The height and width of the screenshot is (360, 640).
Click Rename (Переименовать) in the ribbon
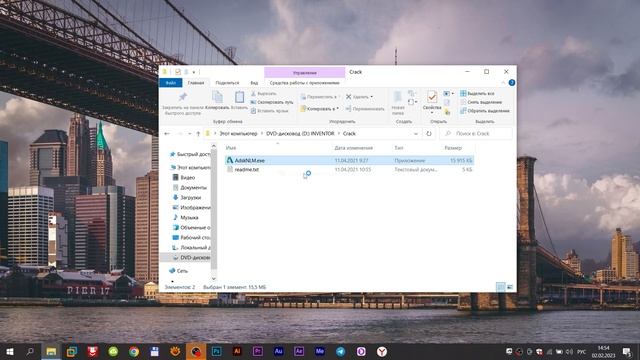[365, 109]
